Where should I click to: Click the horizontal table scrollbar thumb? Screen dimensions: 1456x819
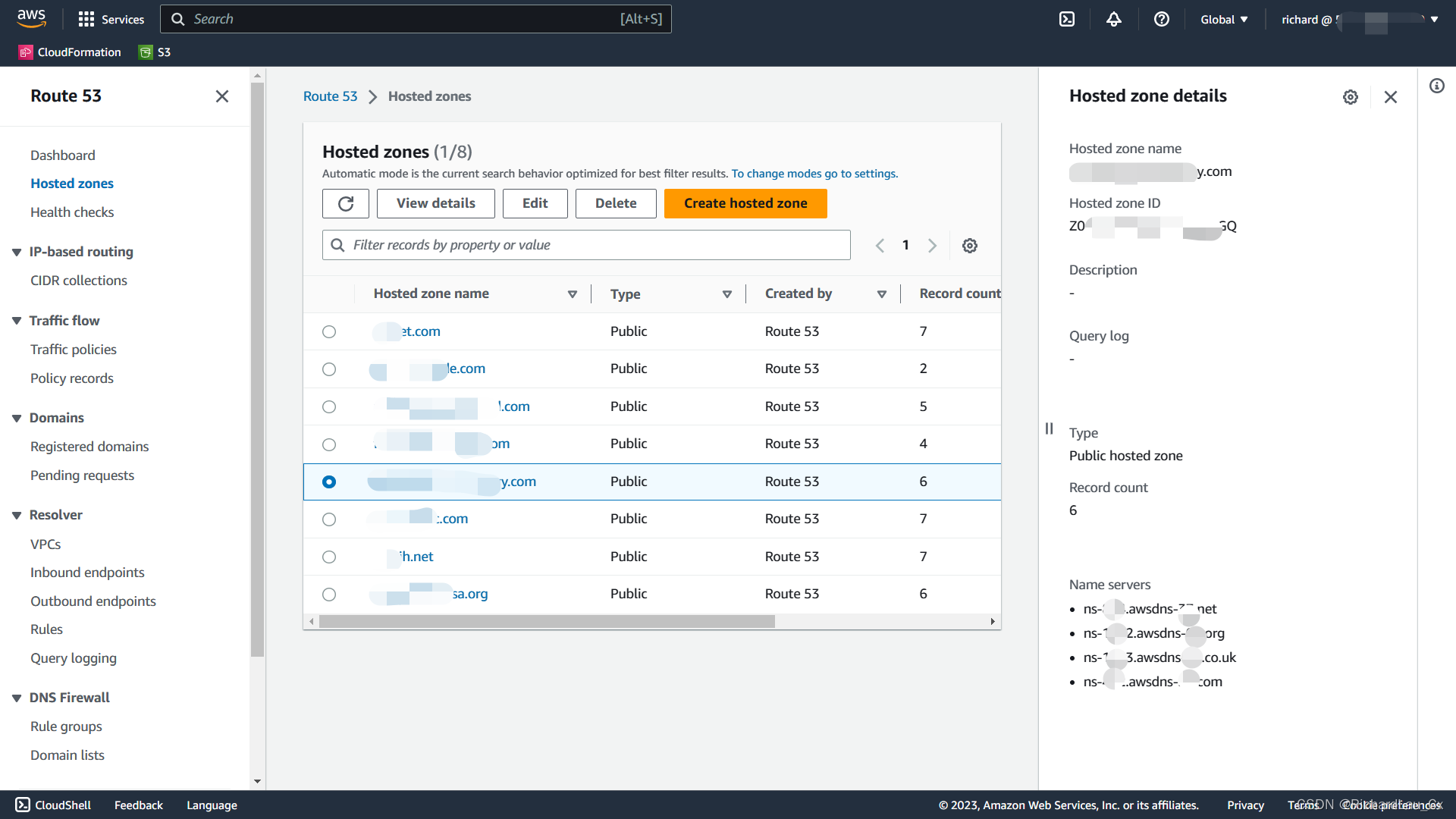(547, 622)
